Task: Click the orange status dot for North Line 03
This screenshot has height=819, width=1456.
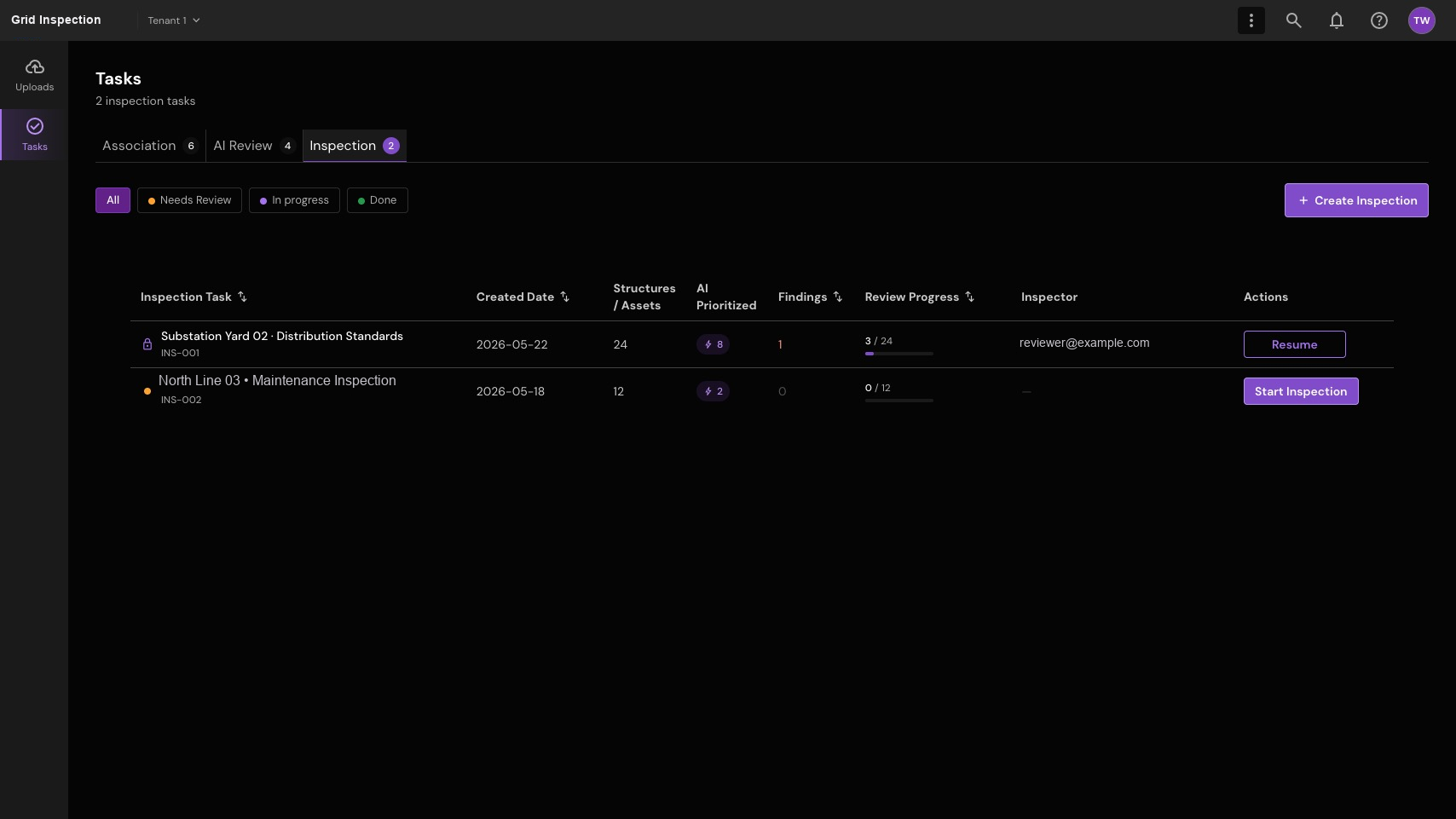Action: pyautogui.click(x=147, y=391)
